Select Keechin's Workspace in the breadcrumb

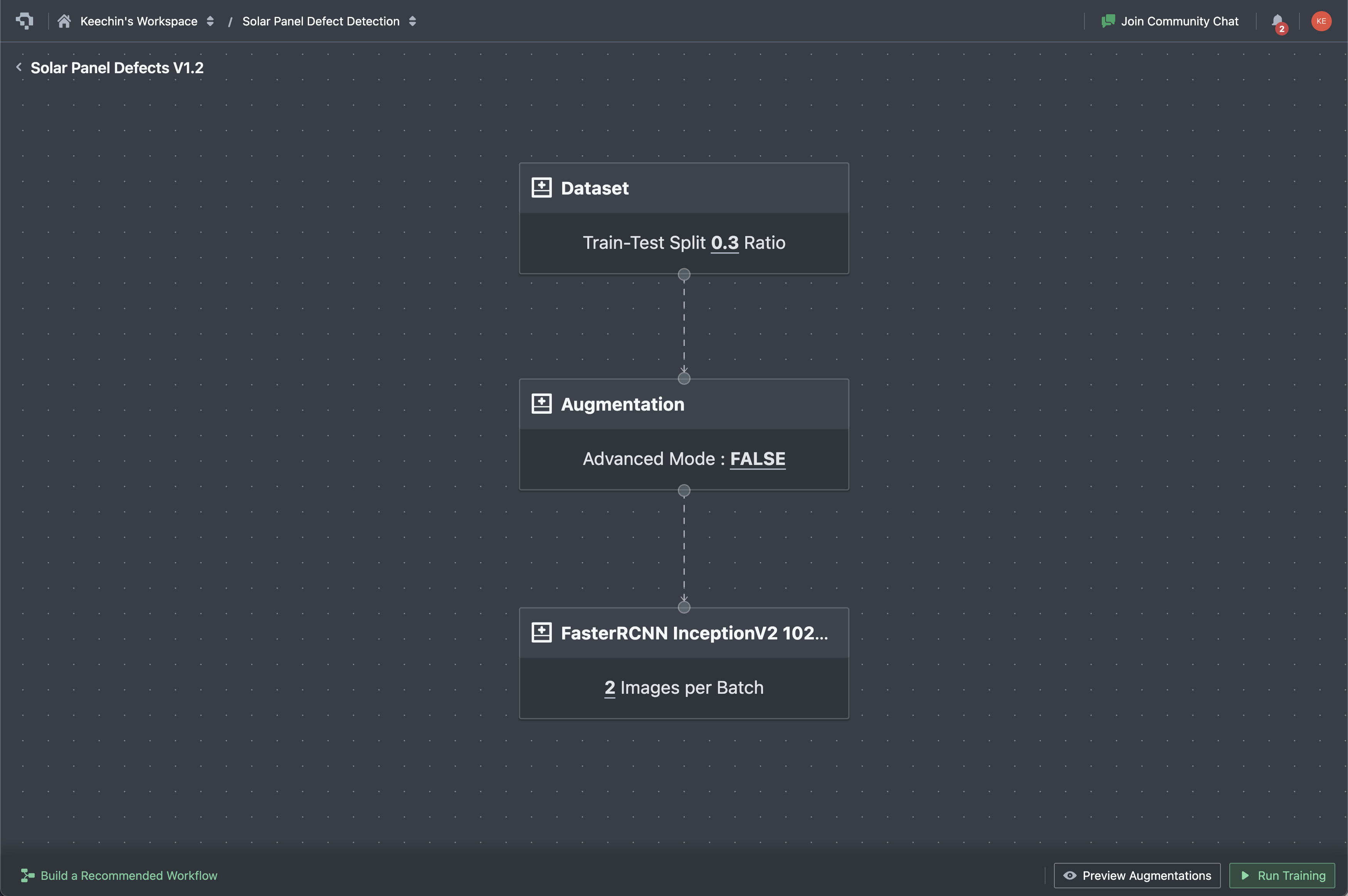pyautogui.click(x=139, y=20)
